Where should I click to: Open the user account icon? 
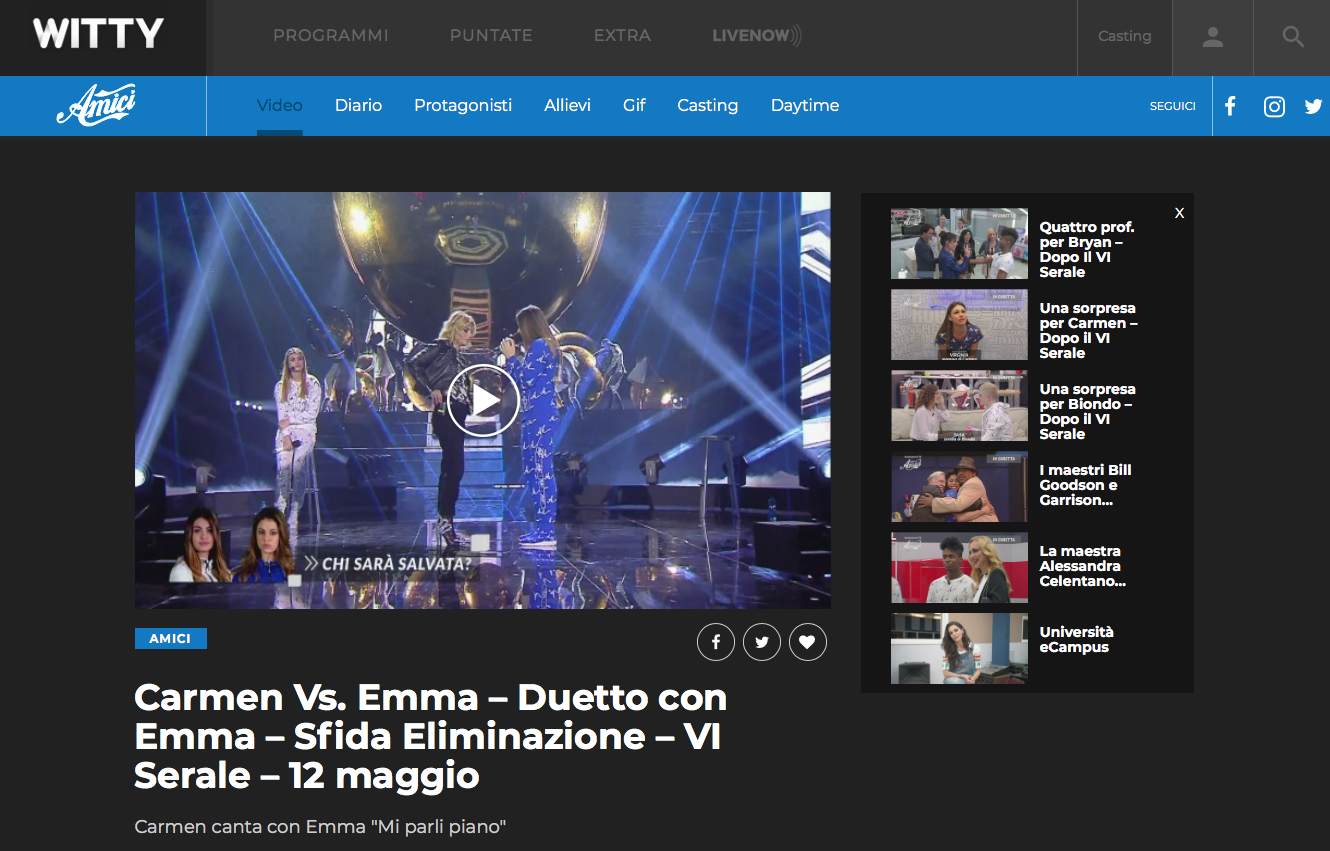coord(1212,36)
